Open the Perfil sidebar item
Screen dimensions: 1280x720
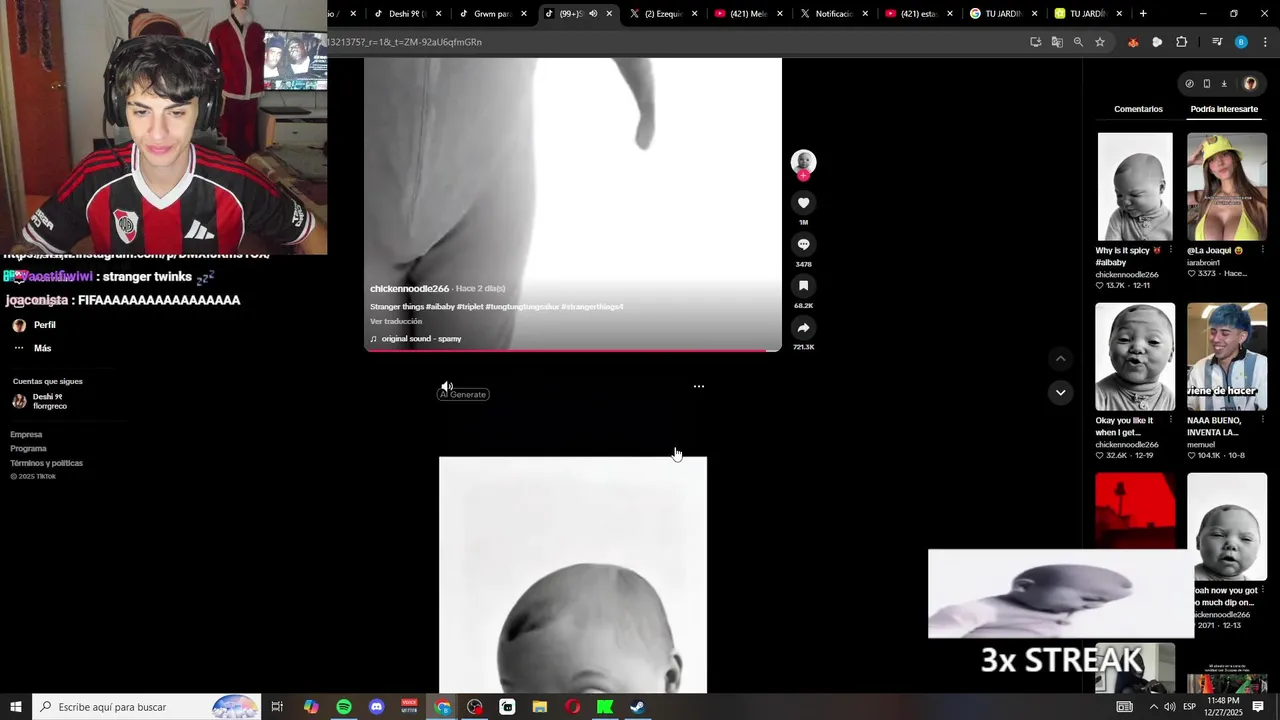34,325
